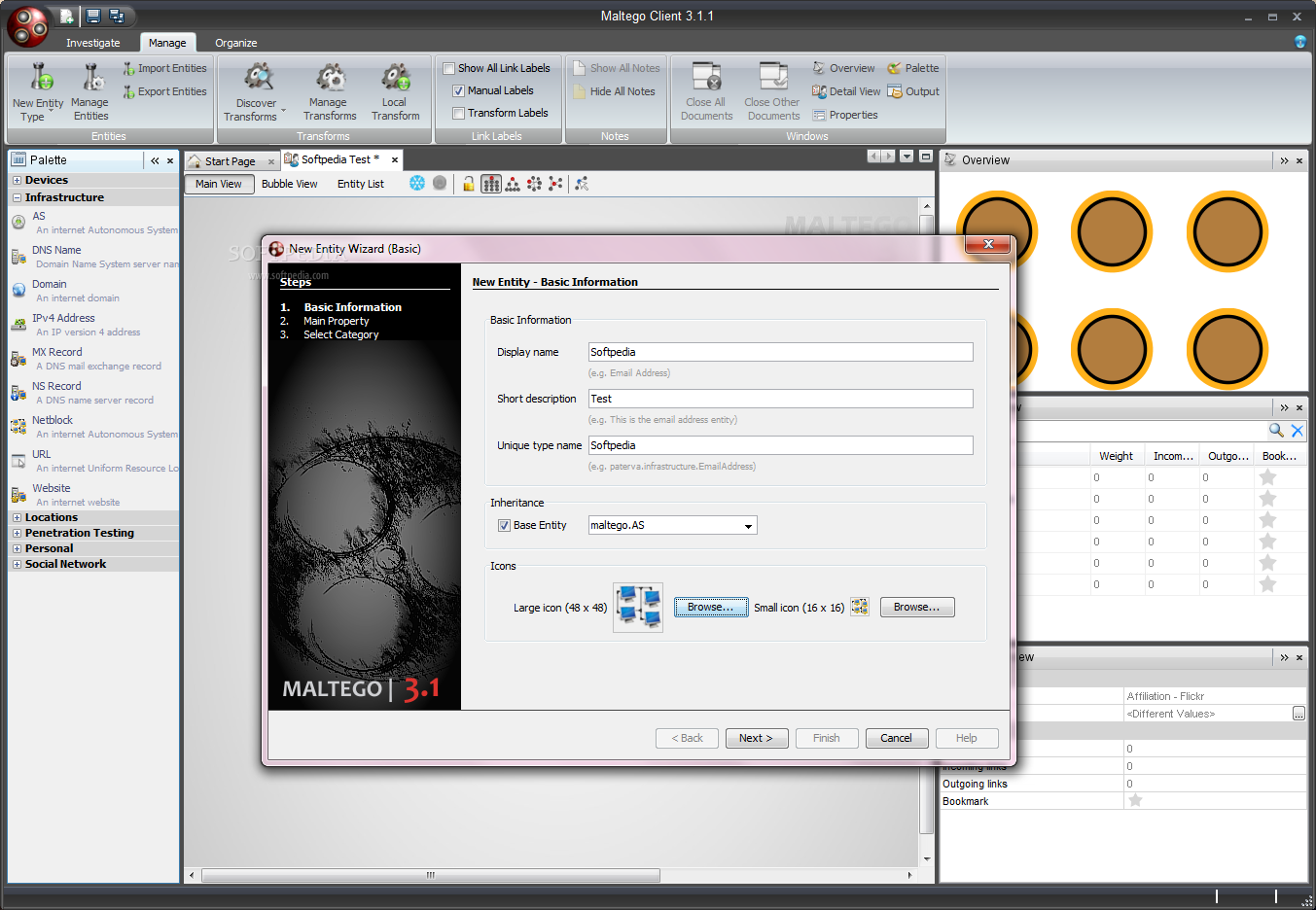The image size is (1316, 910).
Task: Enable Transform Labels checkbox
Action: tap(458, 113)
